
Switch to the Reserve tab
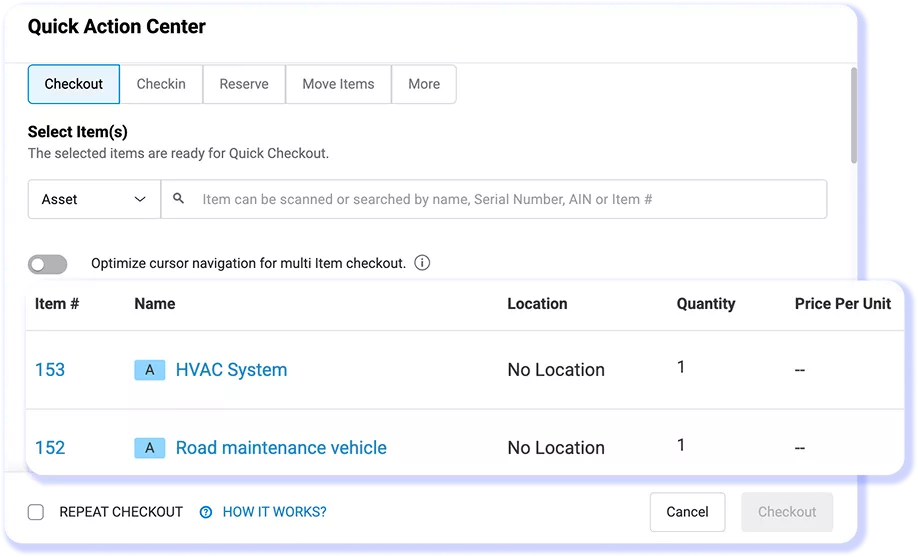244,84
